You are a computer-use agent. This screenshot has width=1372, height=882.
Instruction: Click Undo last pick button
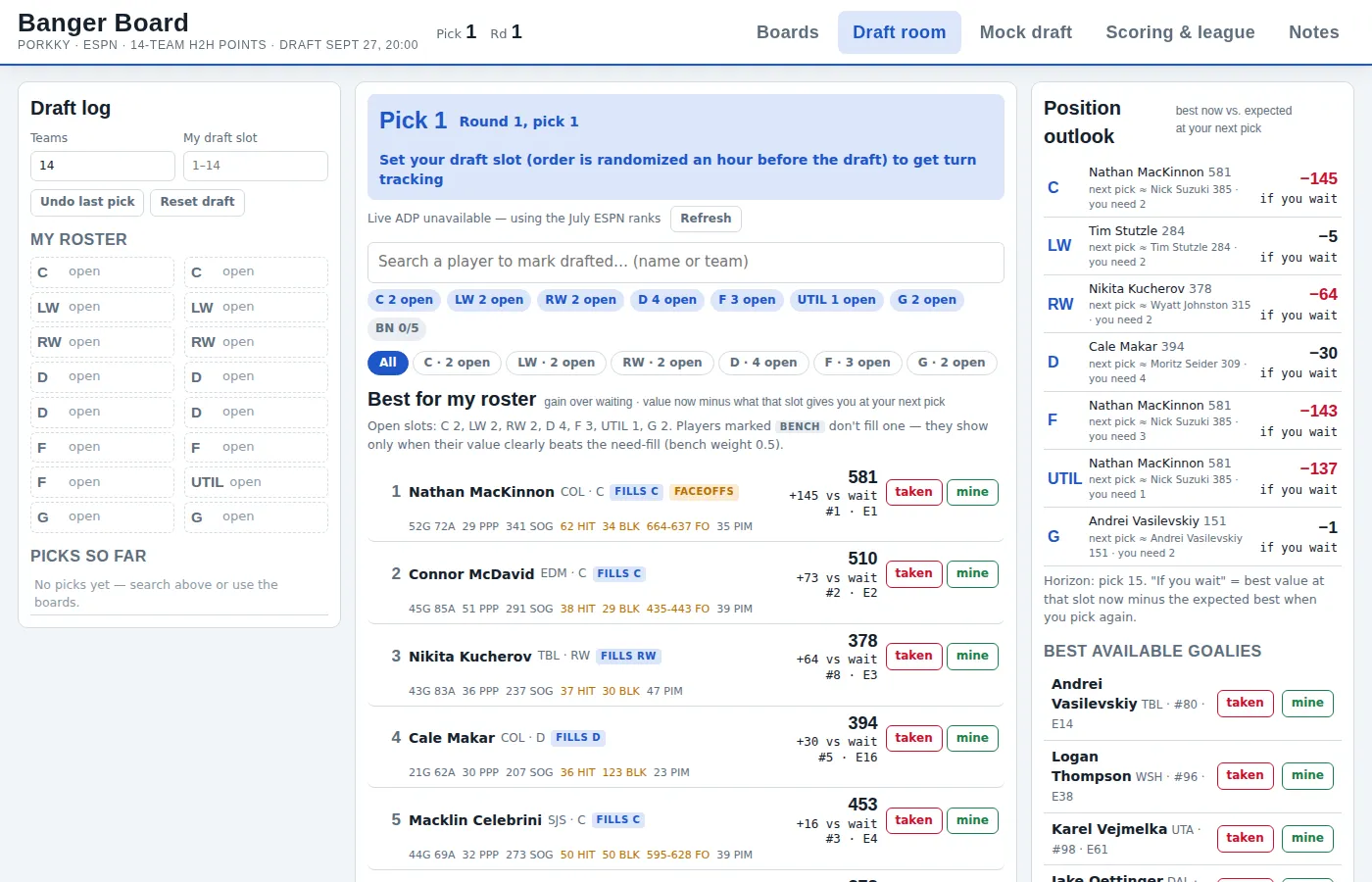point(87,202)
